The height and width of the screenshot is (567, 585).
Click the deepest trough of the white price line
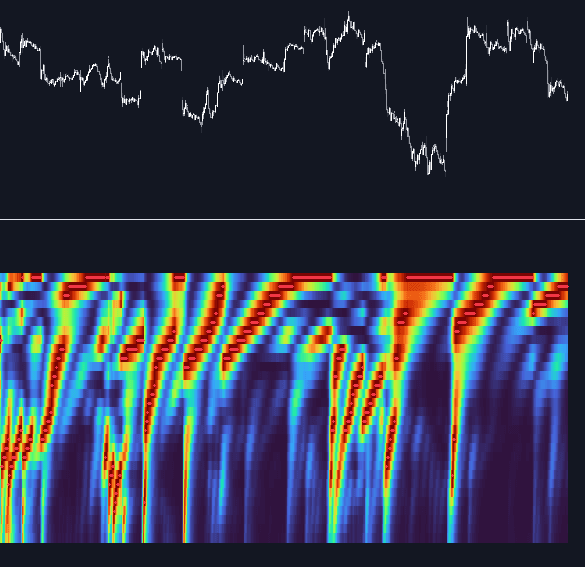point(445,174)
